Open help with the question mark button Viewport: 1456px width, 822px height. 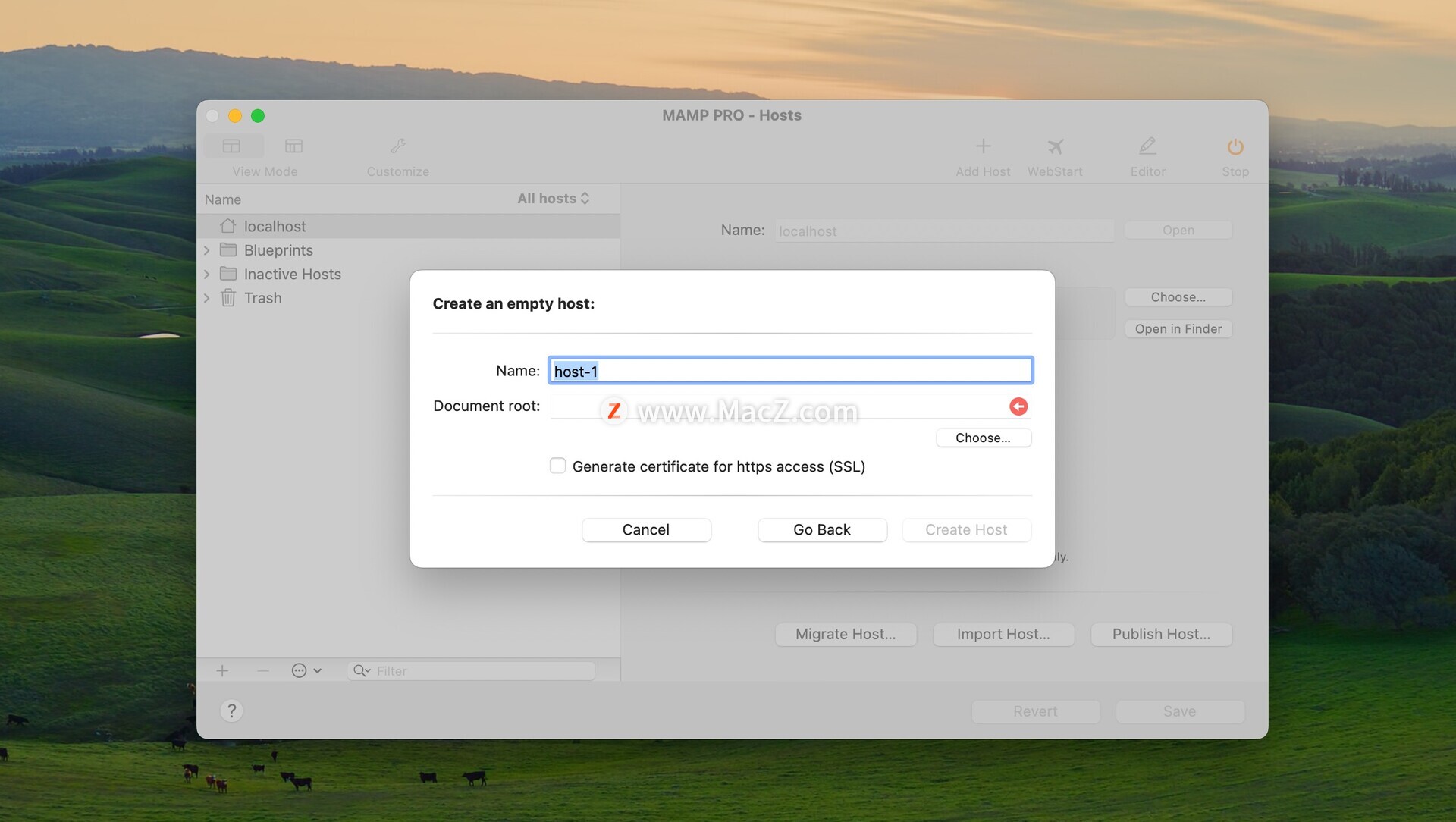[232, 711]
